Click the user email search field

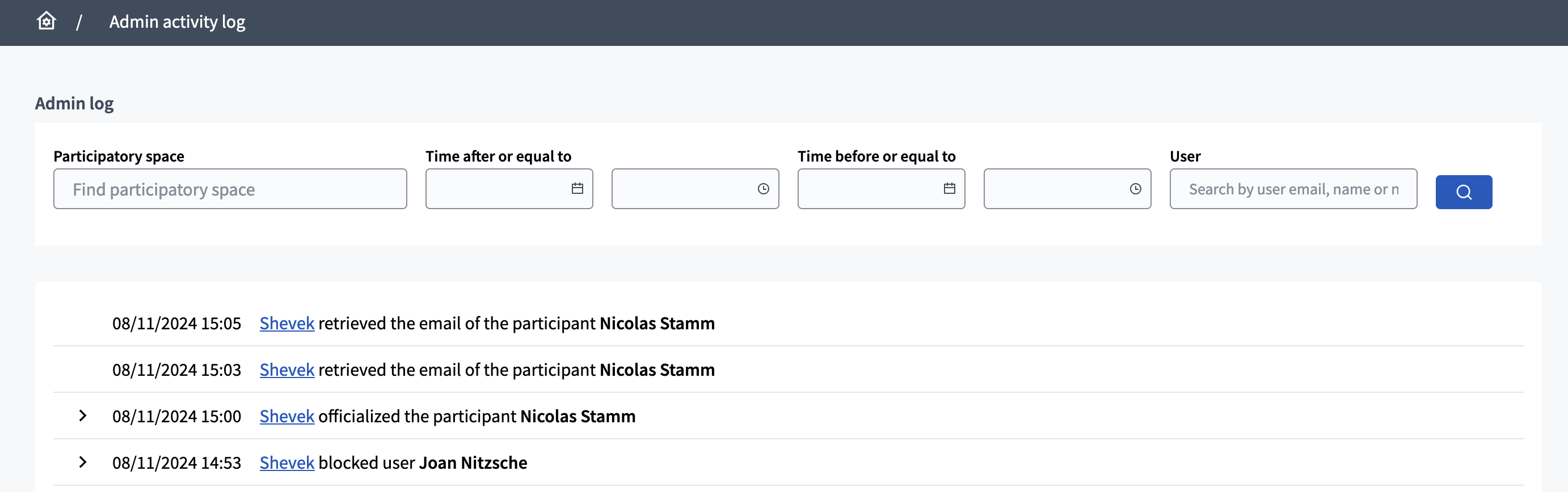(x=1293, y=189)
